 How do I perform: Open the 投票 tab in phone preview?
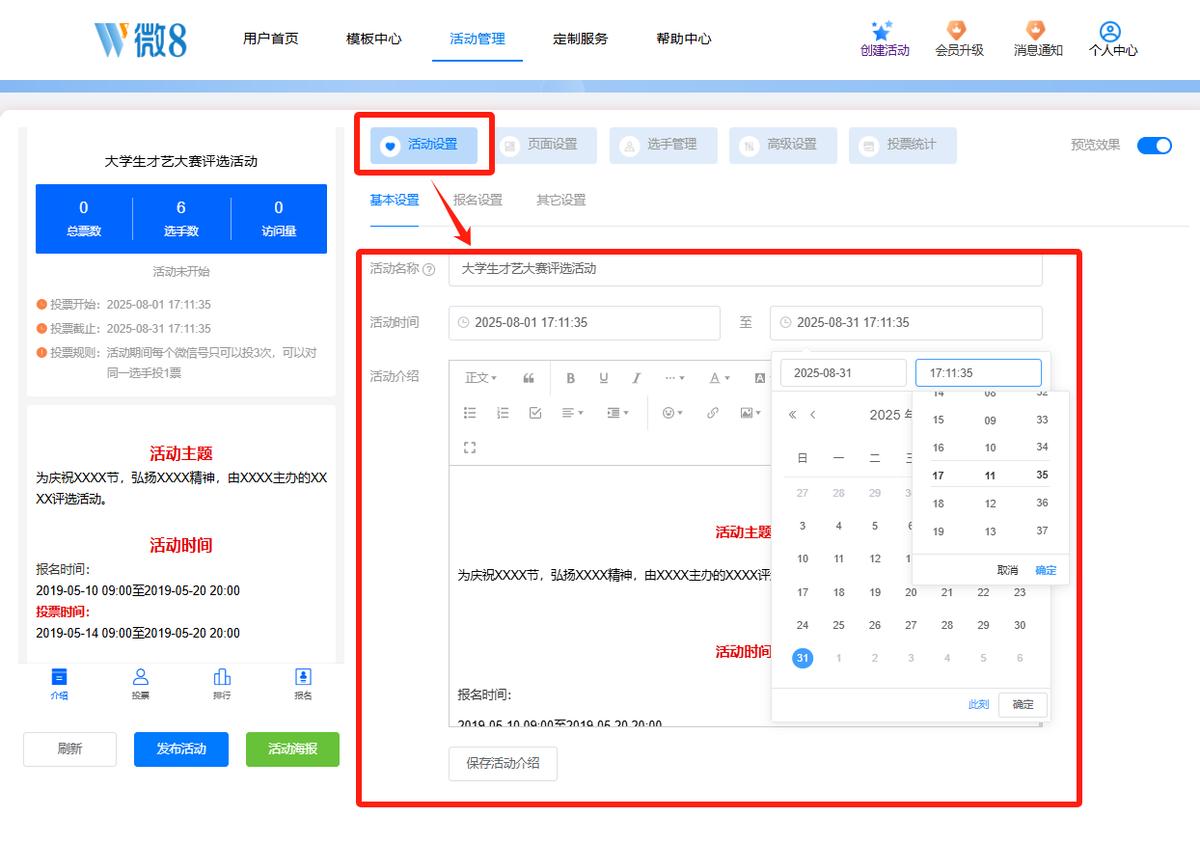click(x=141, y=683)
